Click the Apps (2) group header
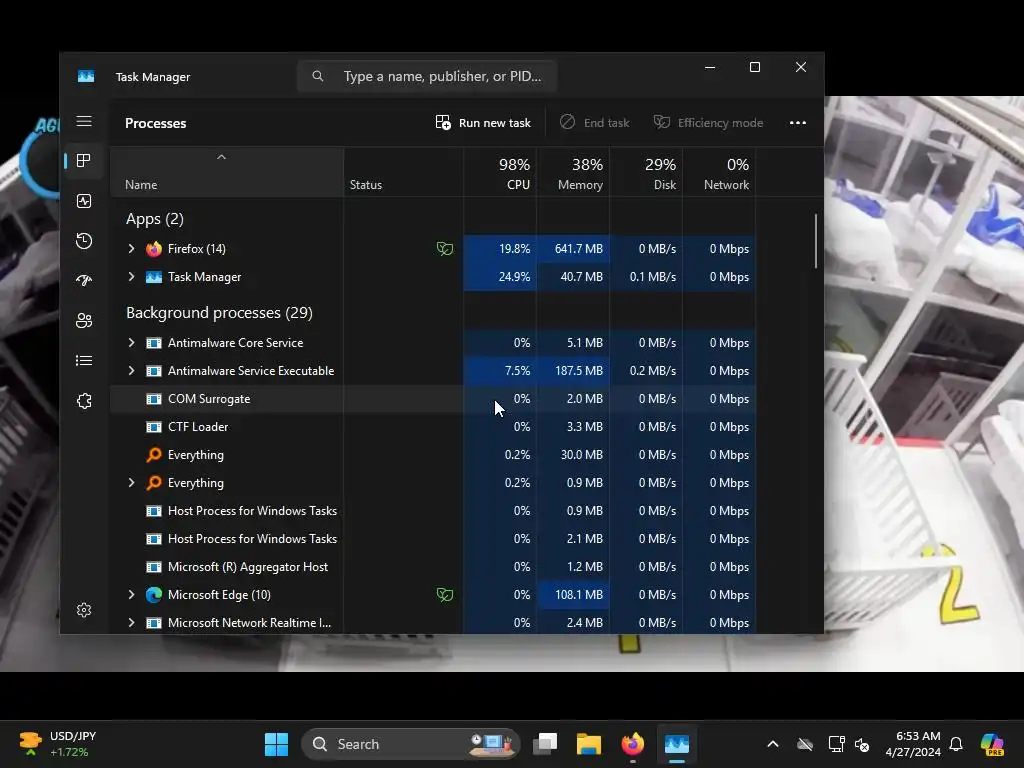 tap(155, 219)
